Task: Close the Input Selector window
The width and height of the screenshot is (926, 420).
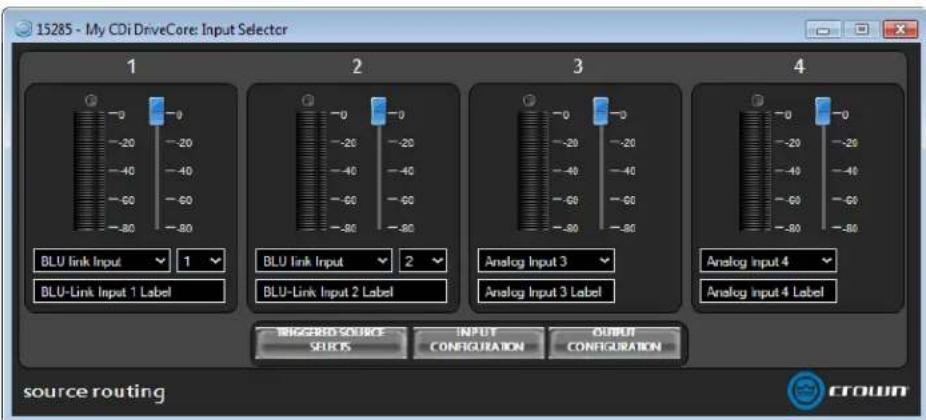Action: click(x=901, y=30)
